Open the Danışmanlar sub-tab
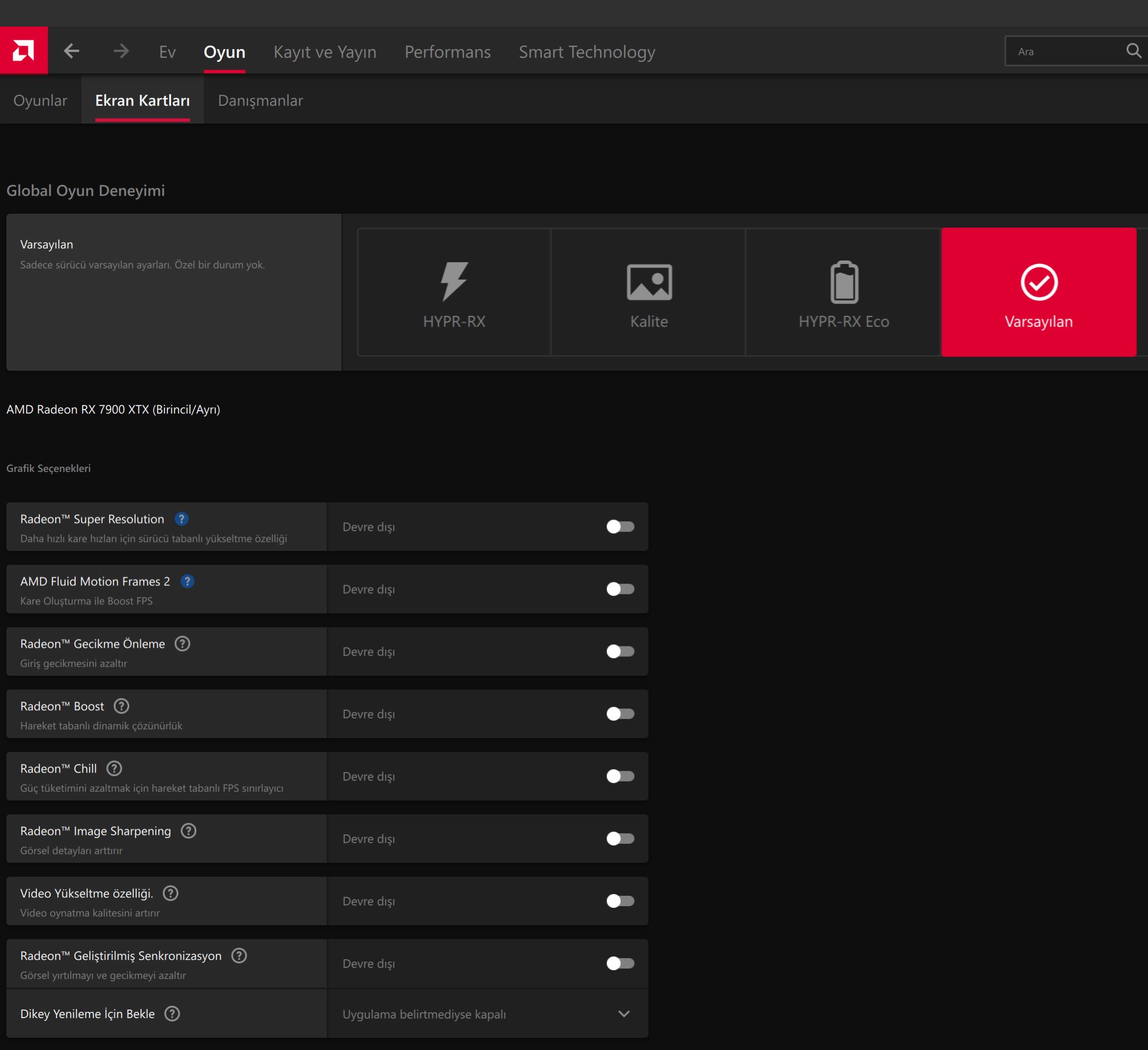 260,100
